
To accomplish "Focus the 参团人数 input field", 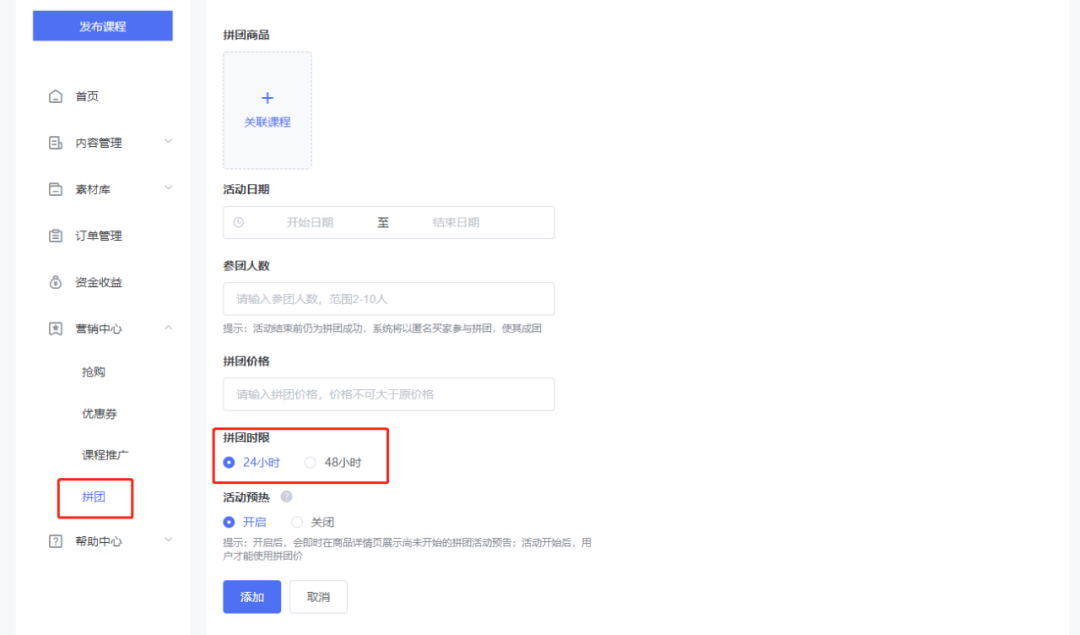I will click(388, 299).
